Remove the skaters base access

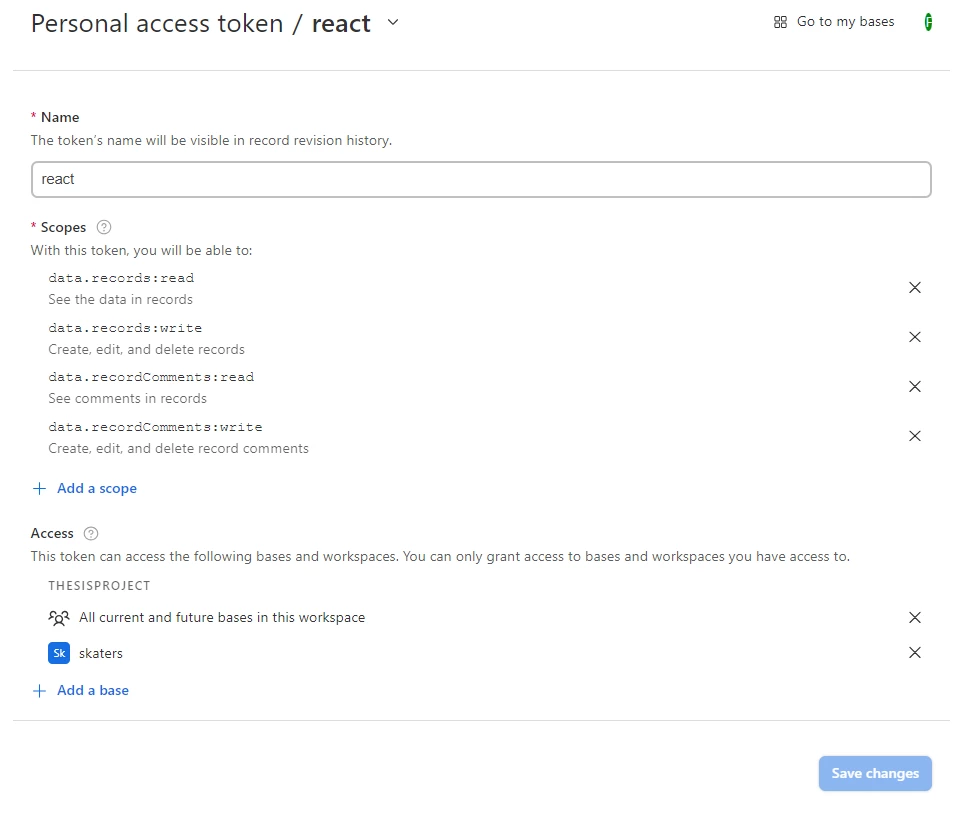point(914,653)
